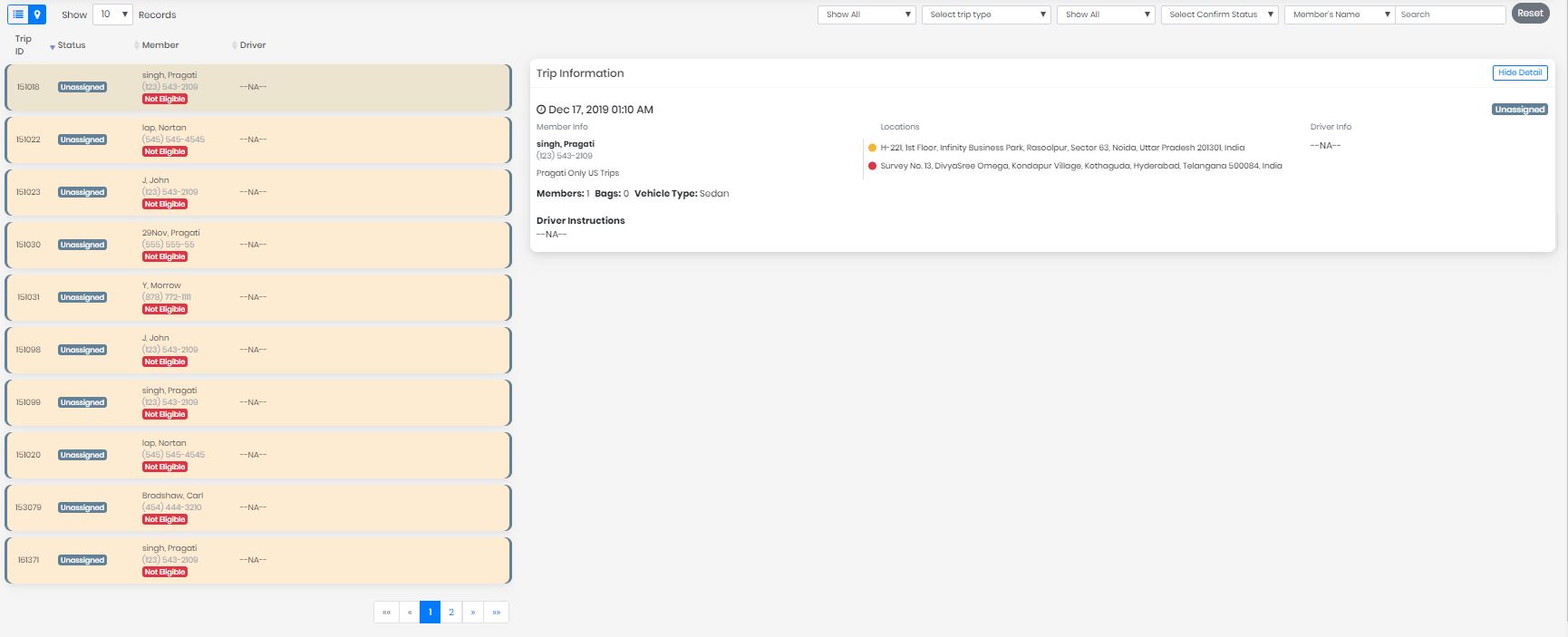Select page 1 in pagination

[431, 613]
